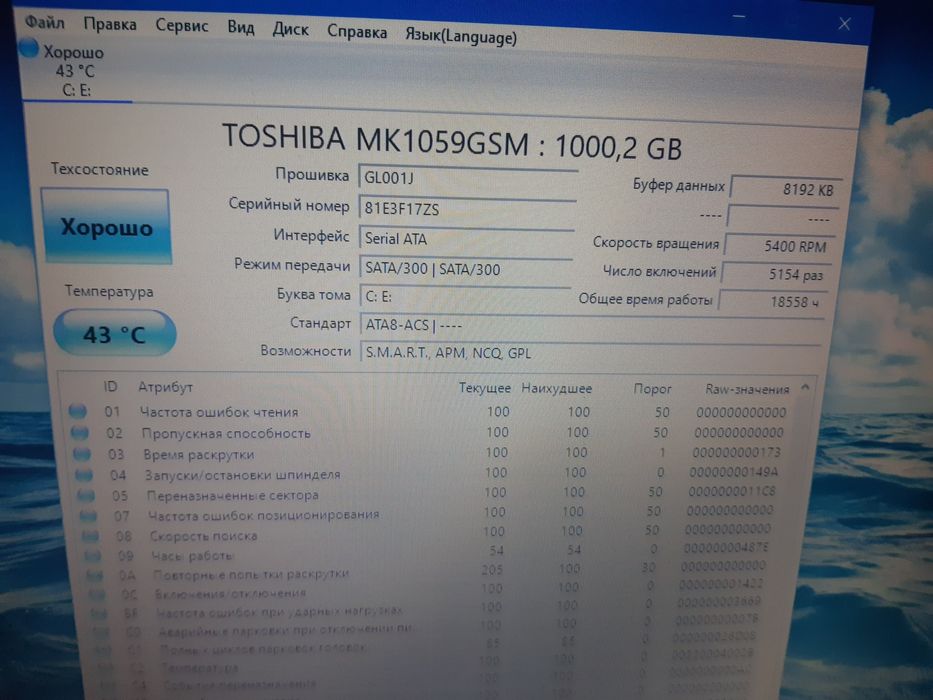
Task: Click status icon for attribute 02
Action: pyautogui.click(x=80, y=432)
